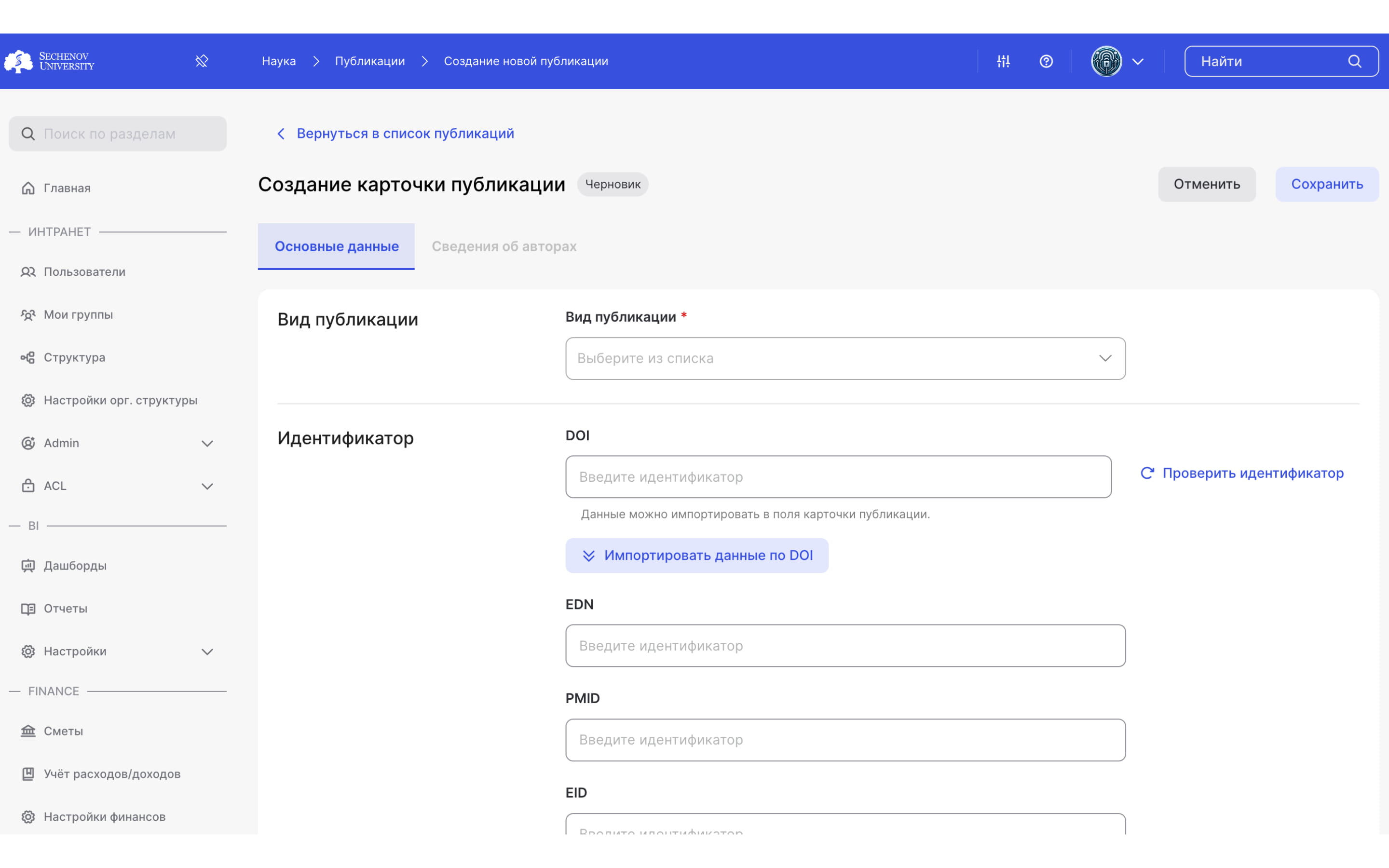Click the Поиск по разделам sidebar search field
This screenshot has width=1389, height=868.
pyautogui.click(x=118, y=134)
